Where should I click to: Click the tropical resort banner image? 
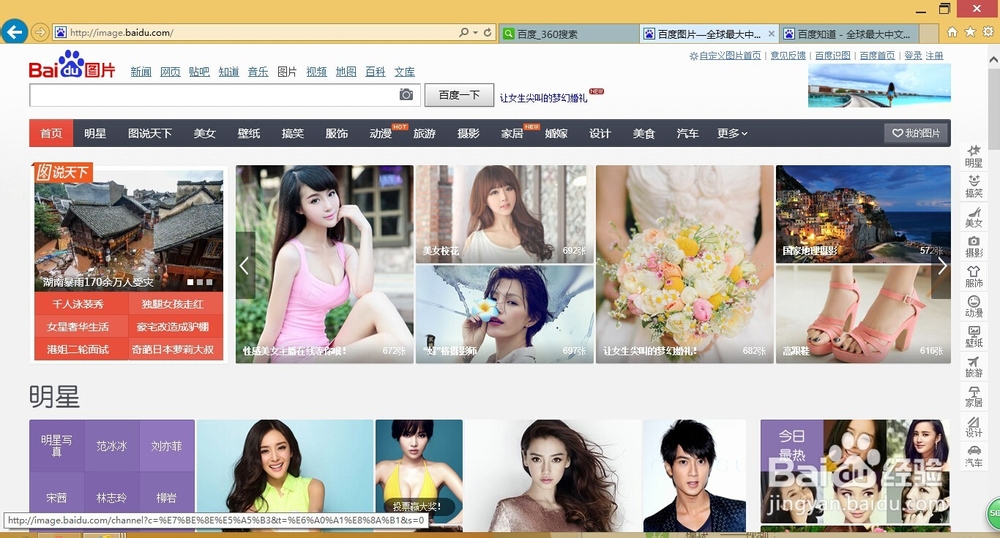pyautogui.click(x=879, y=85)
